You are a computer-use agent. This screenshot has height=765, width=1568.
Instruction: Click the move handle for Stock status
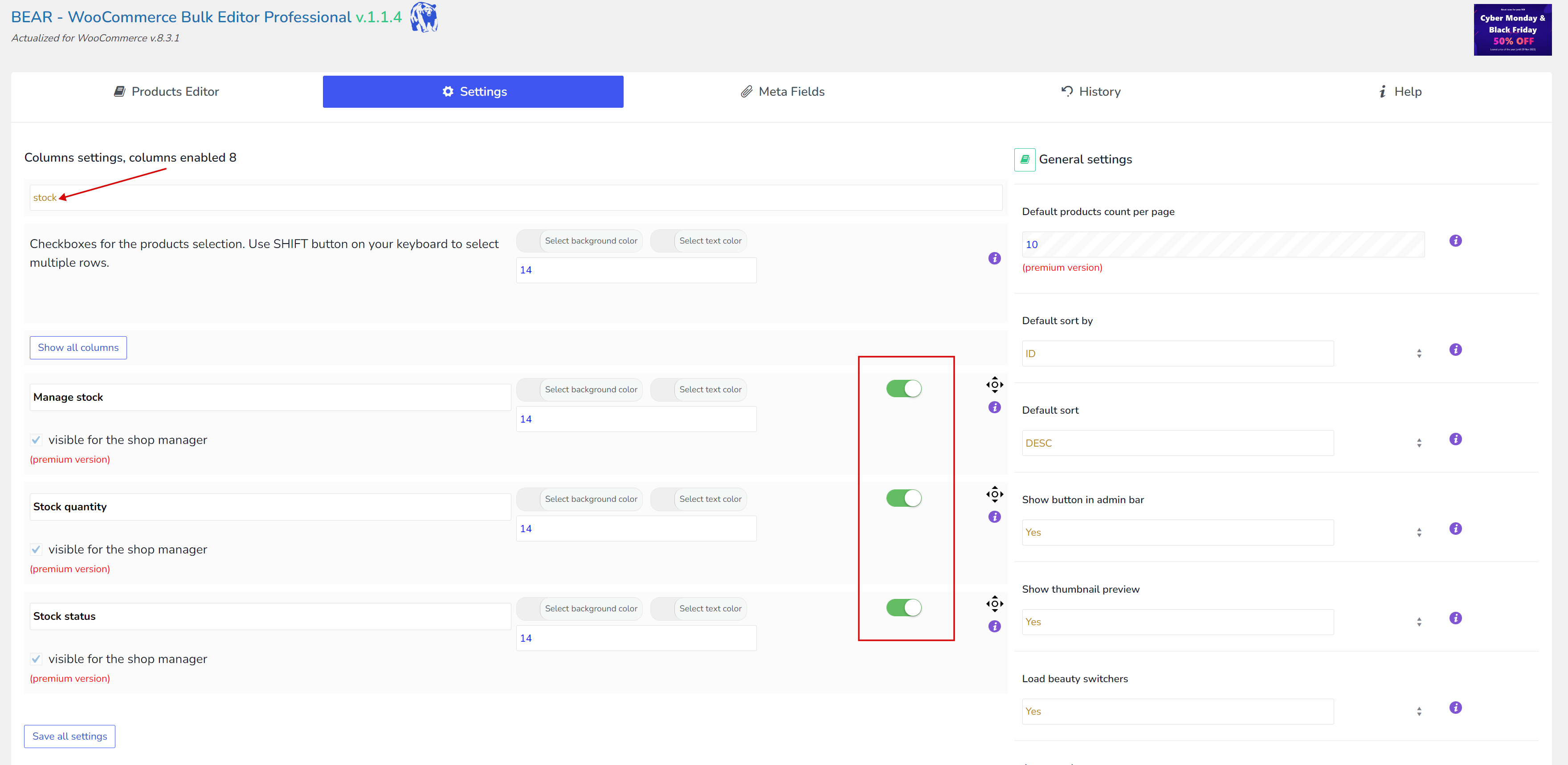tap(995, 604)
